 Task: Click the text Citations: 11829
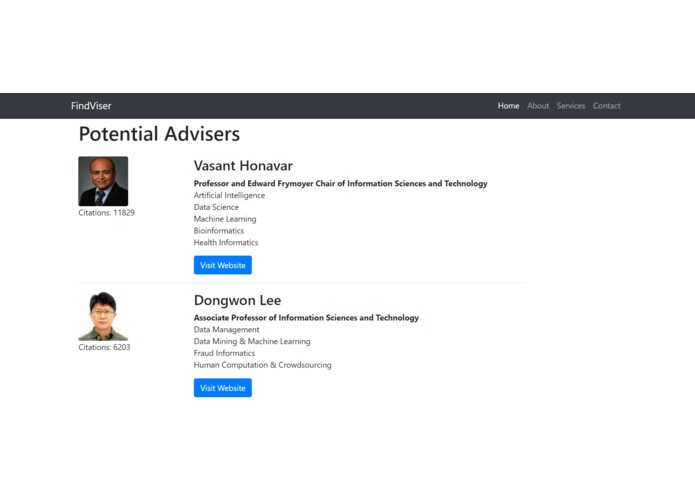pos(106,213)
